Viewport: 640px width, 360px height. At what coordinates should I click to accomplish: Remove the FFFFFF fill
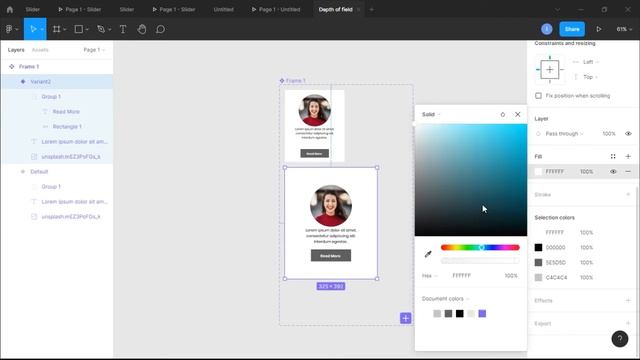pos(628,171)
